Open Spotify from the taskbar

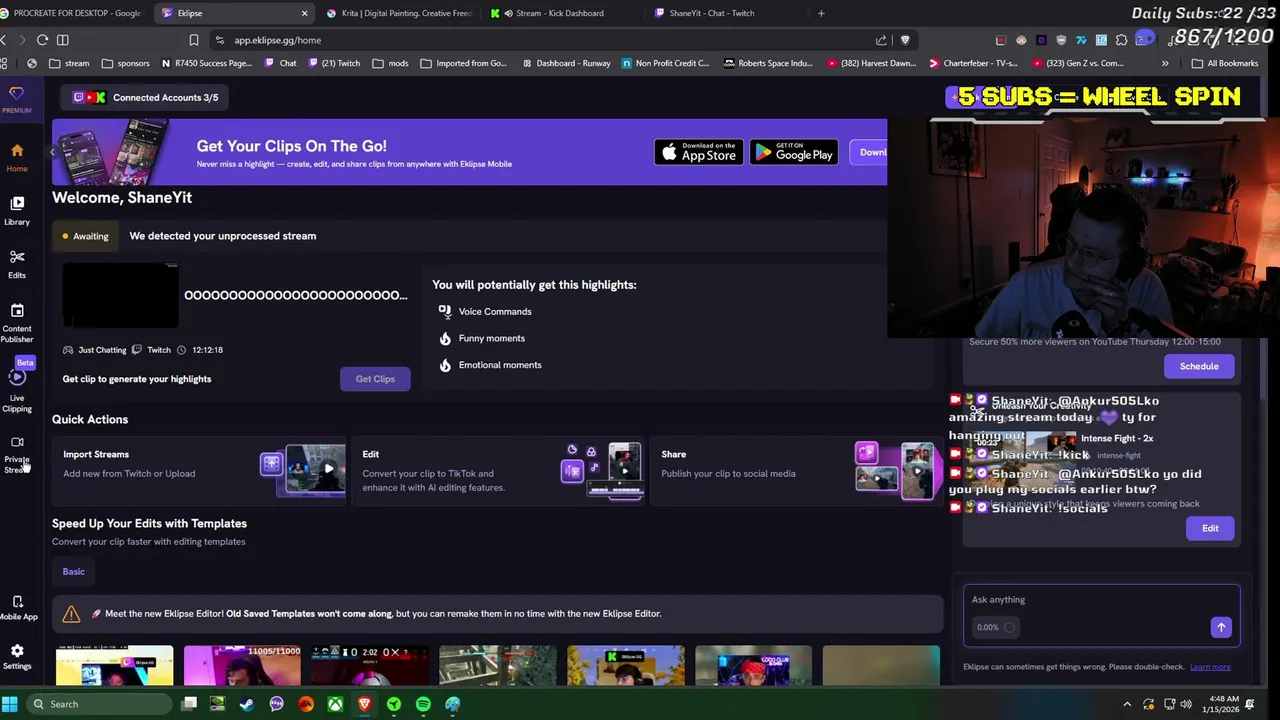[x=423, y=704]
